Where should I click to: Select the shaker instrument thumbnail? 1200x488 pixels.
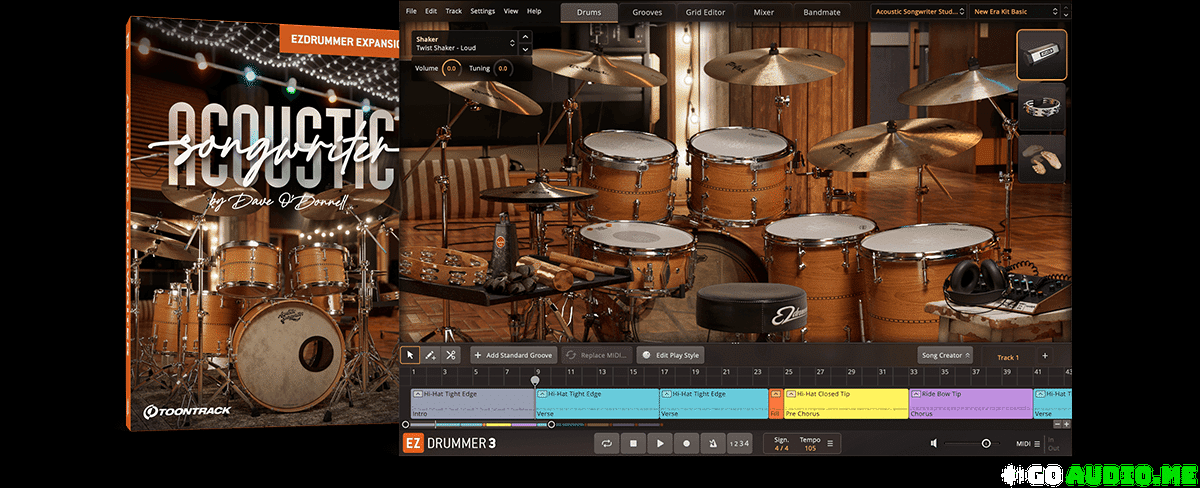point(1042,55)
